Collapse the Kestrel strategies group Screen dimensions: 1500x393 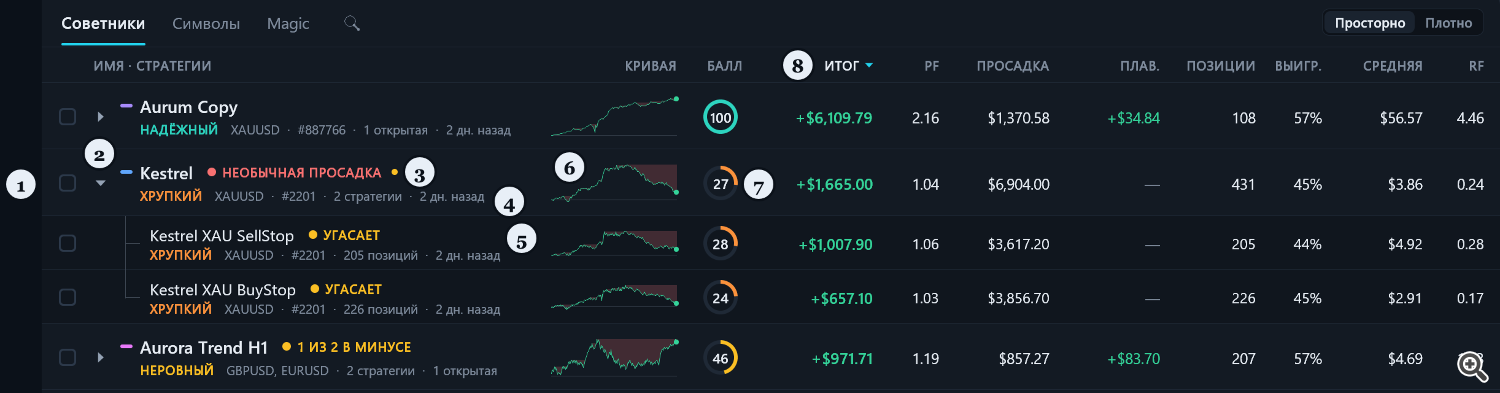coord(100,183)
